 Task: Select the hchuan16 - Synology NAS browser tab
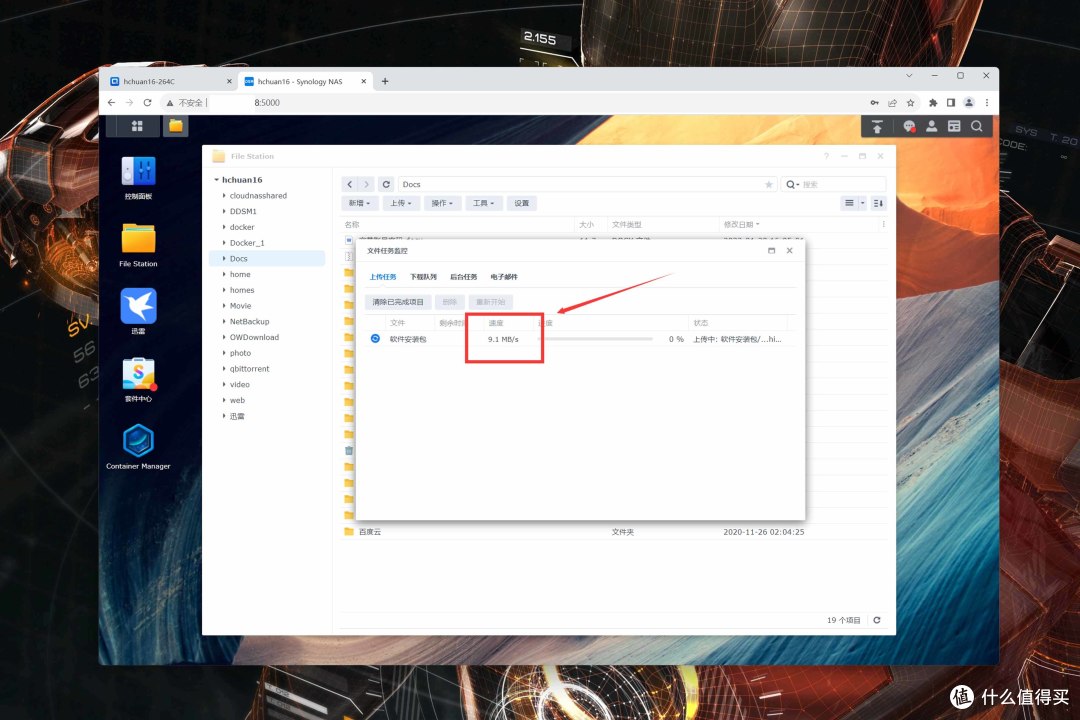click(305, 81)
